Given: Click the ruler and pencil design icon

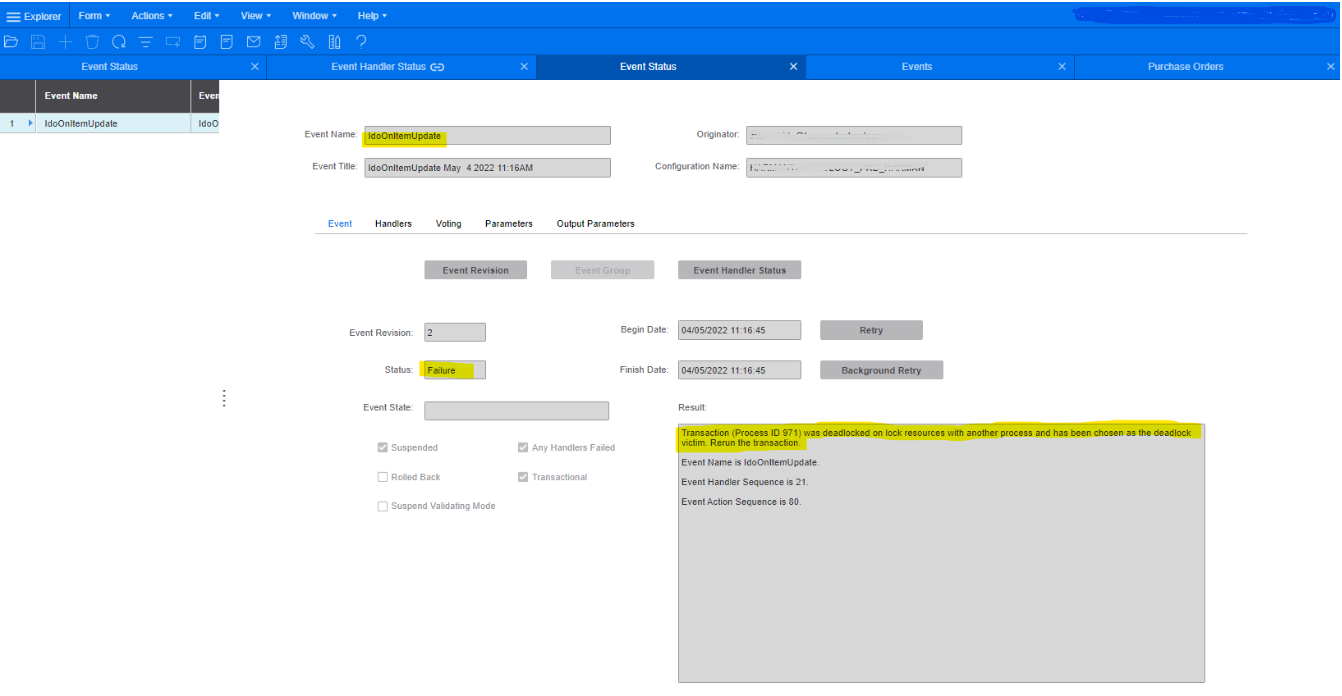Looking at the screenshot, I should click(334, 41).
